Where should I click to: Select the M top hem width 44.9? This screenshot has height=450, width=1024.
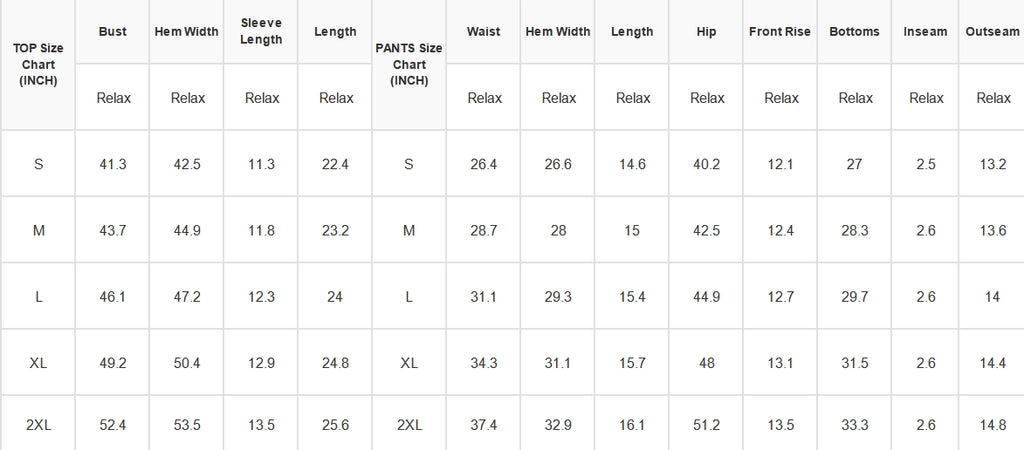[x=187, y=230]
